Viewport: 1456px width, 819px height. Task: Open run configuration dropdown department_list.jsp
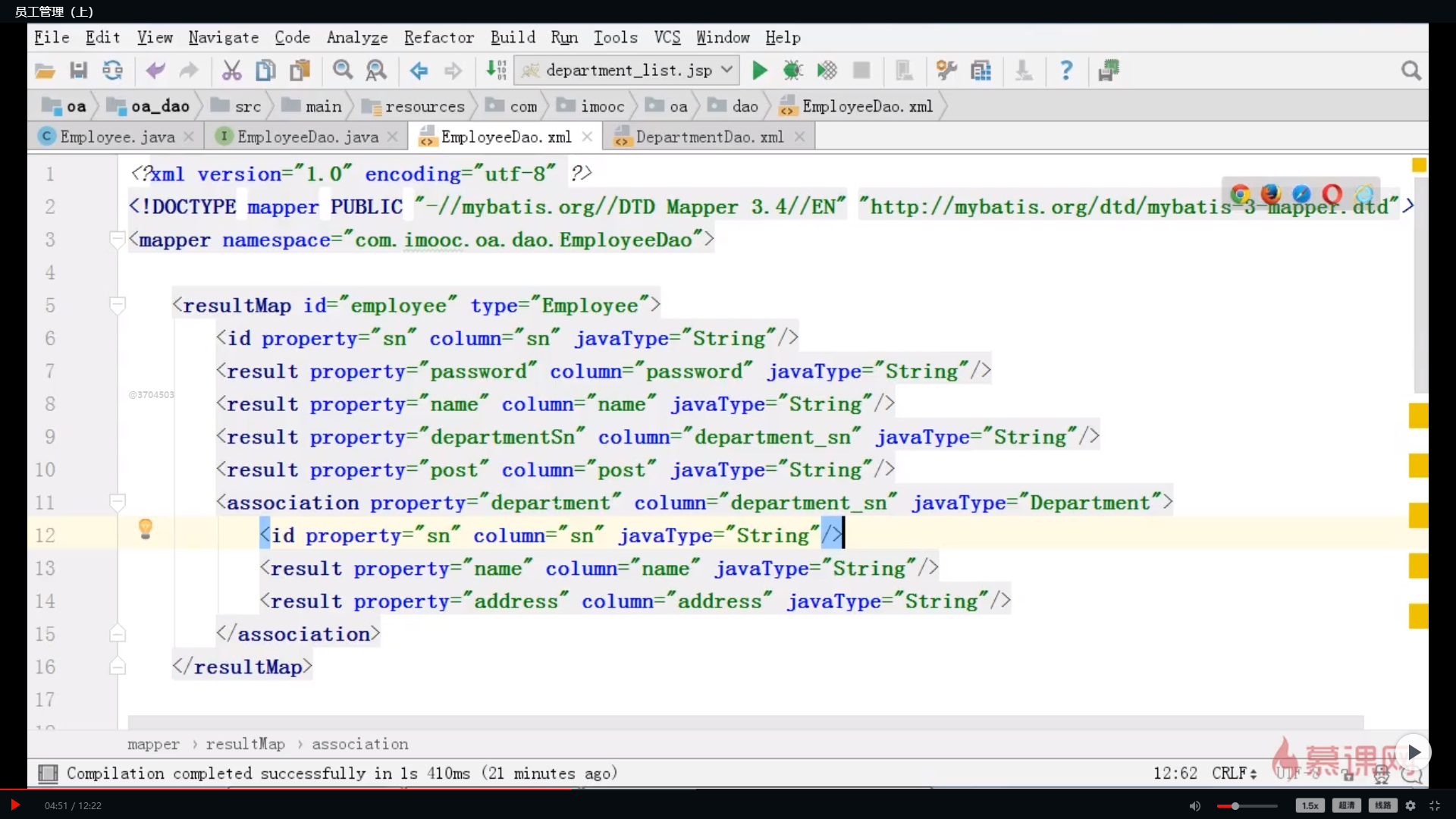(627, 71)
